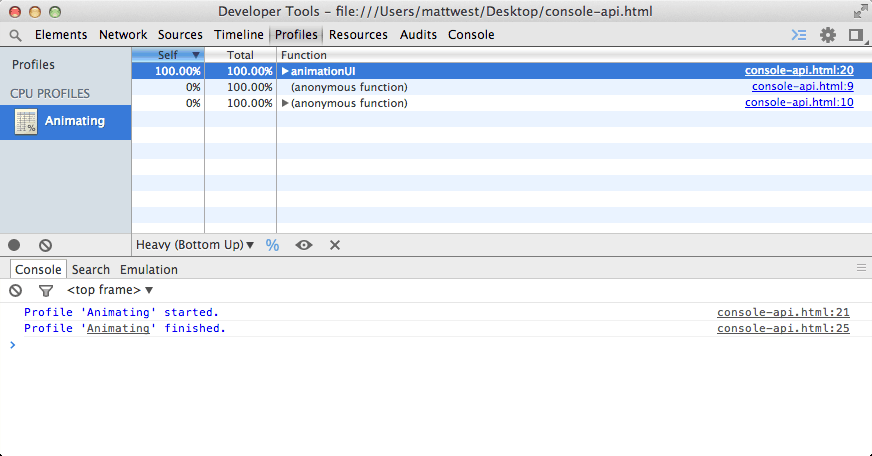Viewport: 872px width, 456px height.
Task: Toggle the show console drawer icon
Action: click(x=799, y=35)
